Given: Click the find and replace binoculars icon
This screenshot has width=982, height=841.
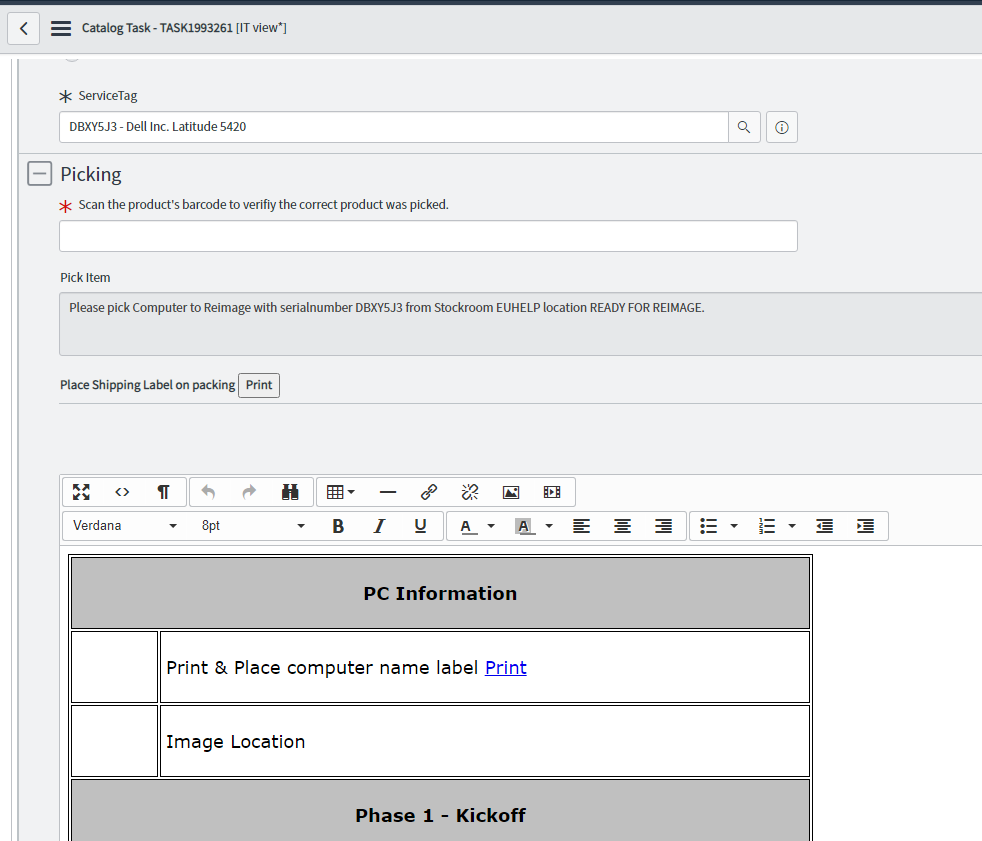Looking at the screenshot, I should (x=291, y=492).
